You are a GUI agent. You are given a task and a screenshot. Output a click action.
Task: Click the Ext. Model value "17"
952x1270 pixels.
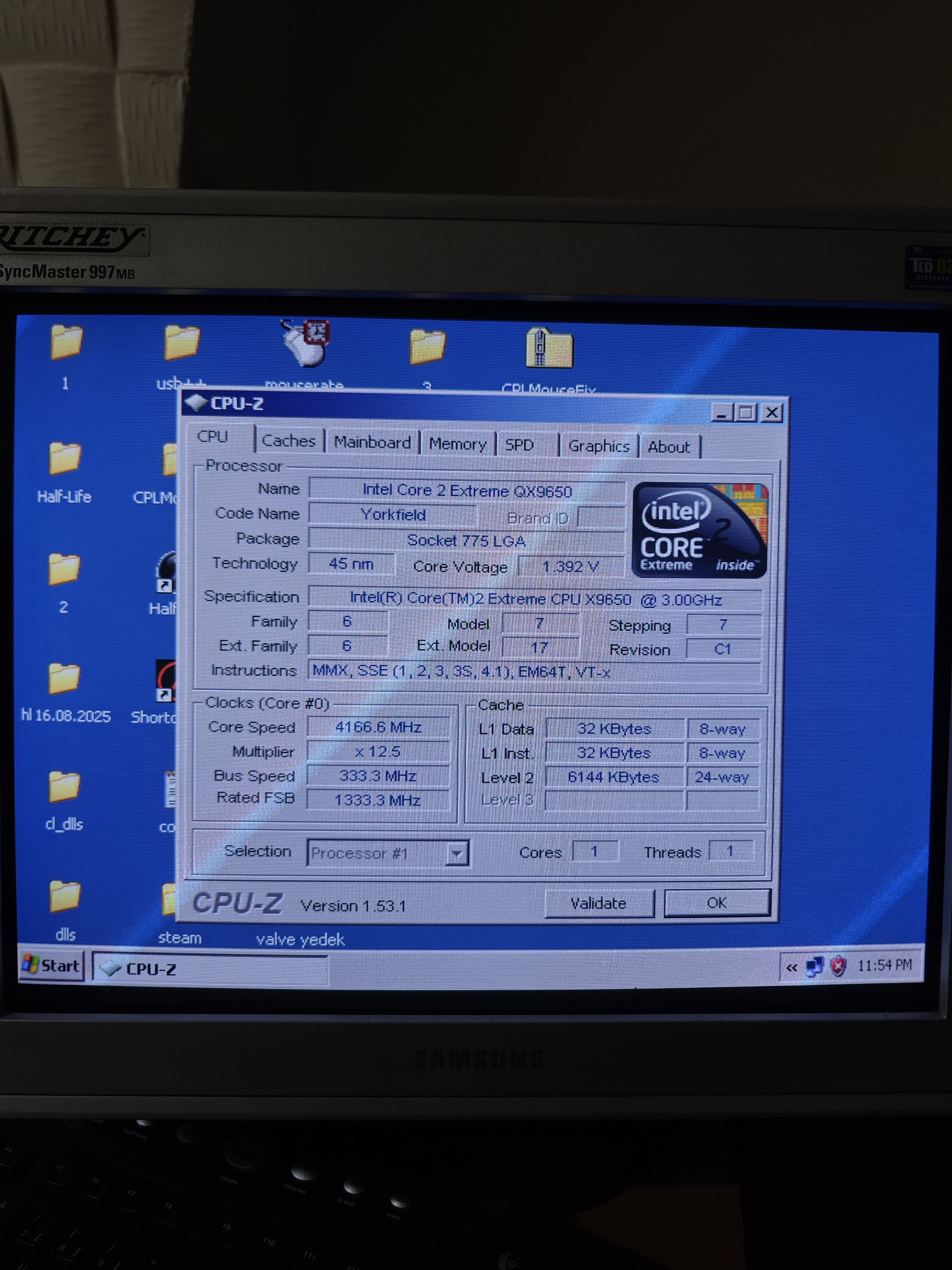point(540,647)
